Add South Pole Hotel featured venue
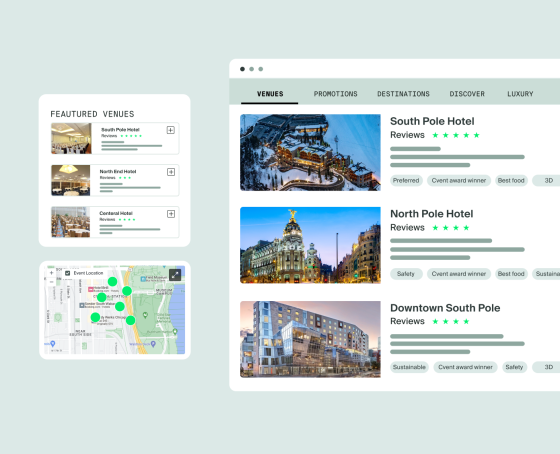 171,130
